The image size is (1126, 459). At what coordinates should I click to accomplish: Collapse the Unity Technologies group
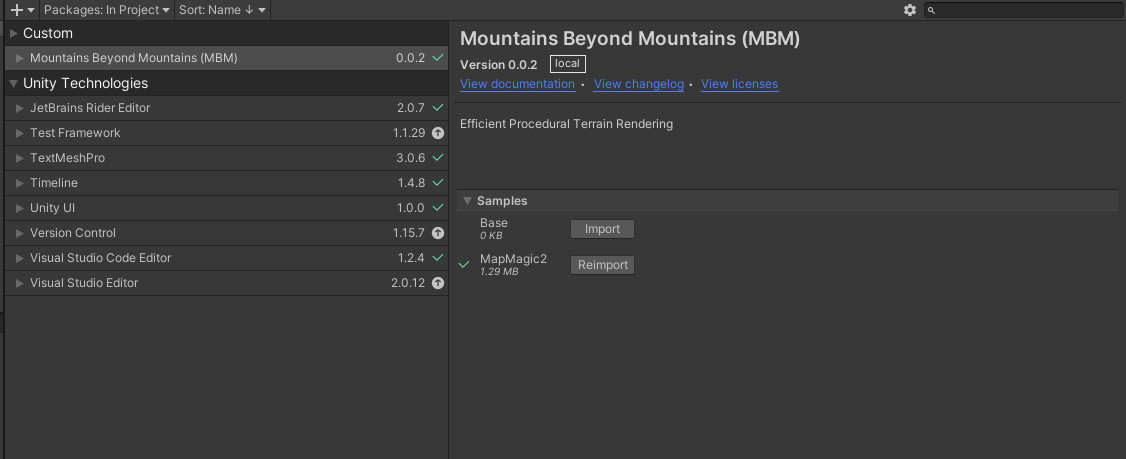[14, 83]
